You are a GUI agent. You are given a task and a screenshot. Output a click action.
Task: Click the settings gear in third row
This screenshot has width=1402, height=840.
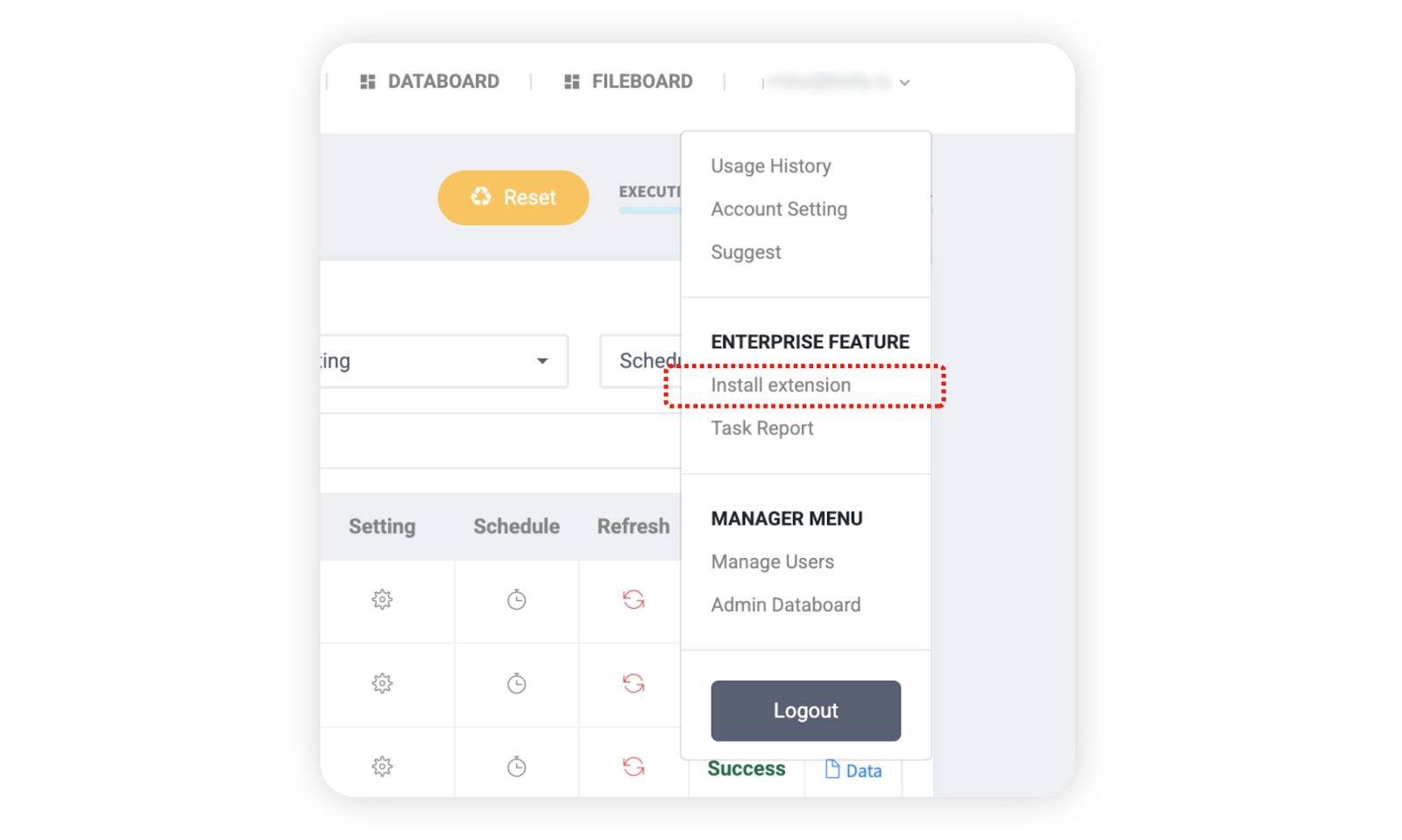[x=382, y=766]
